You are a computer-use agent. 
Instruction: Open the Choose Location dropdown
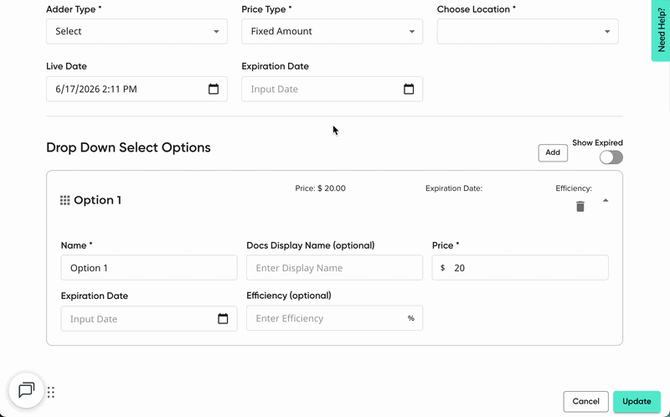coord(527,31)
